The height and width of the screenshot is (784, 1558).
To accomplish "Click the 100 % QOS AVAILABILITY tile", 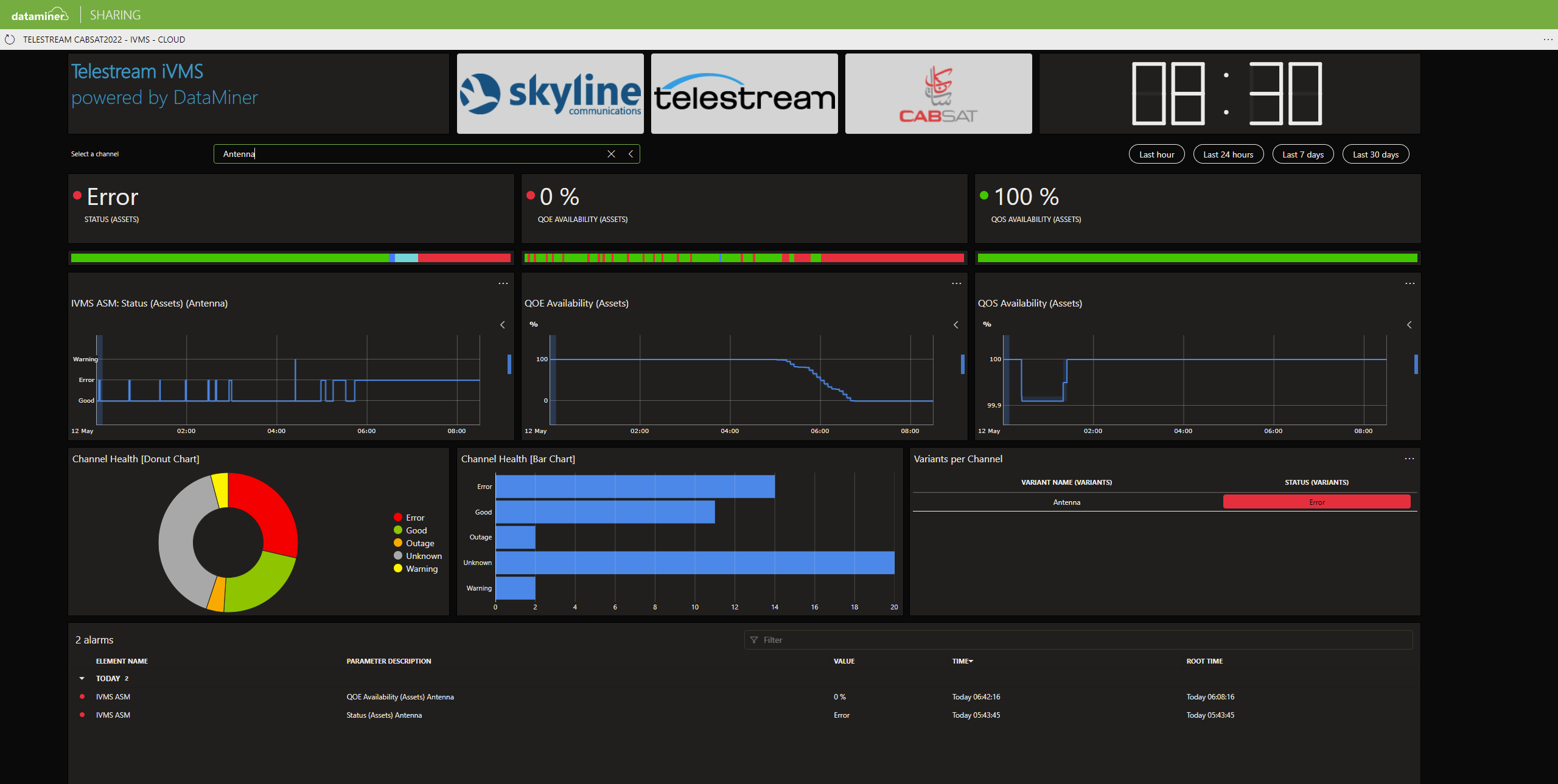I will tap(1198, 209).
